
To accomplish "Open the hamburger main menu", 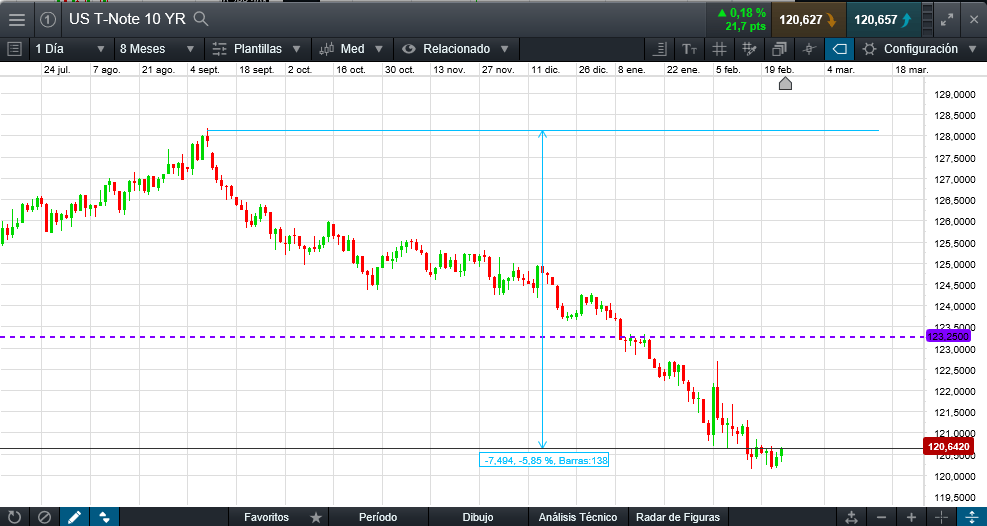I will coord(17,20).
